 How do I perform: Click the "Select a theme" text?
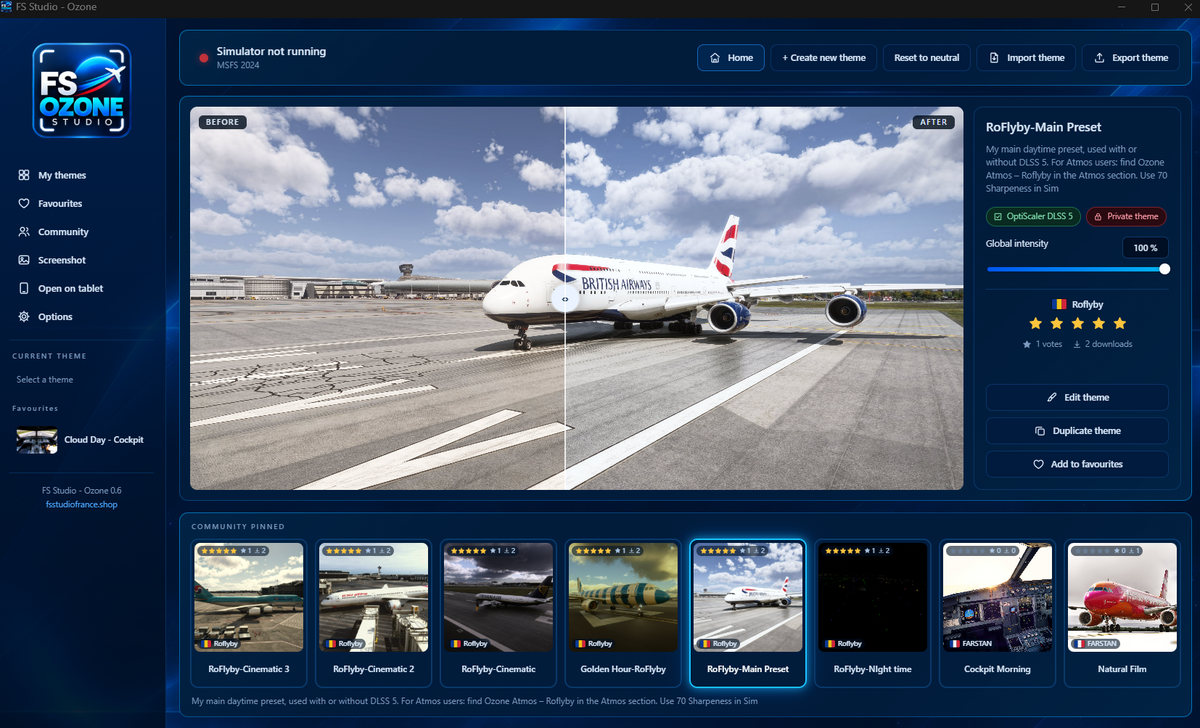tap(45, 380)
